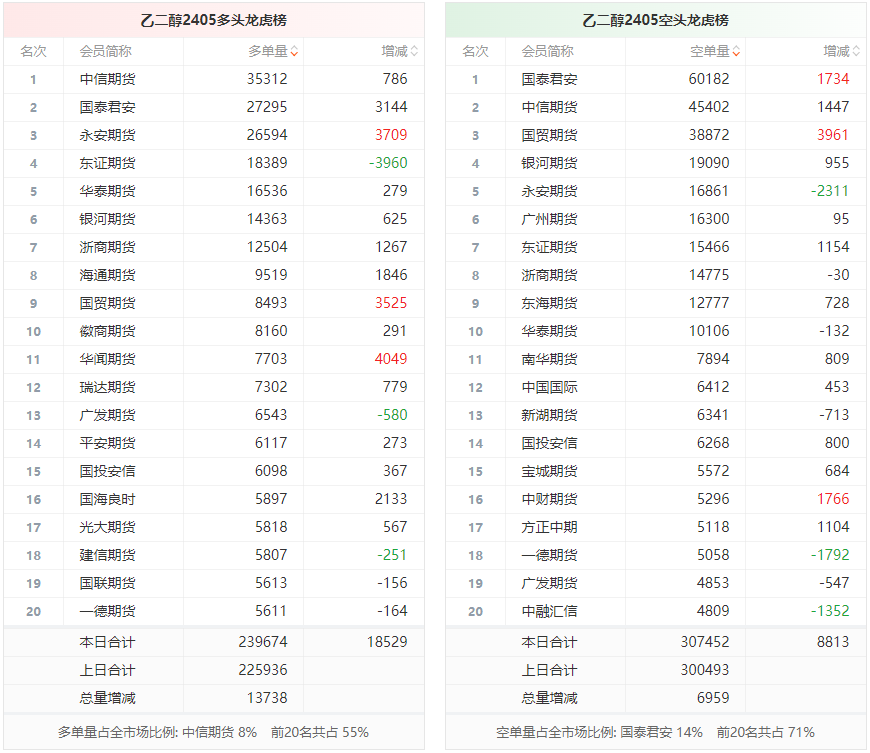
Task: Sort short table by 空单量 arrows
Action: [x=736, y=52]
